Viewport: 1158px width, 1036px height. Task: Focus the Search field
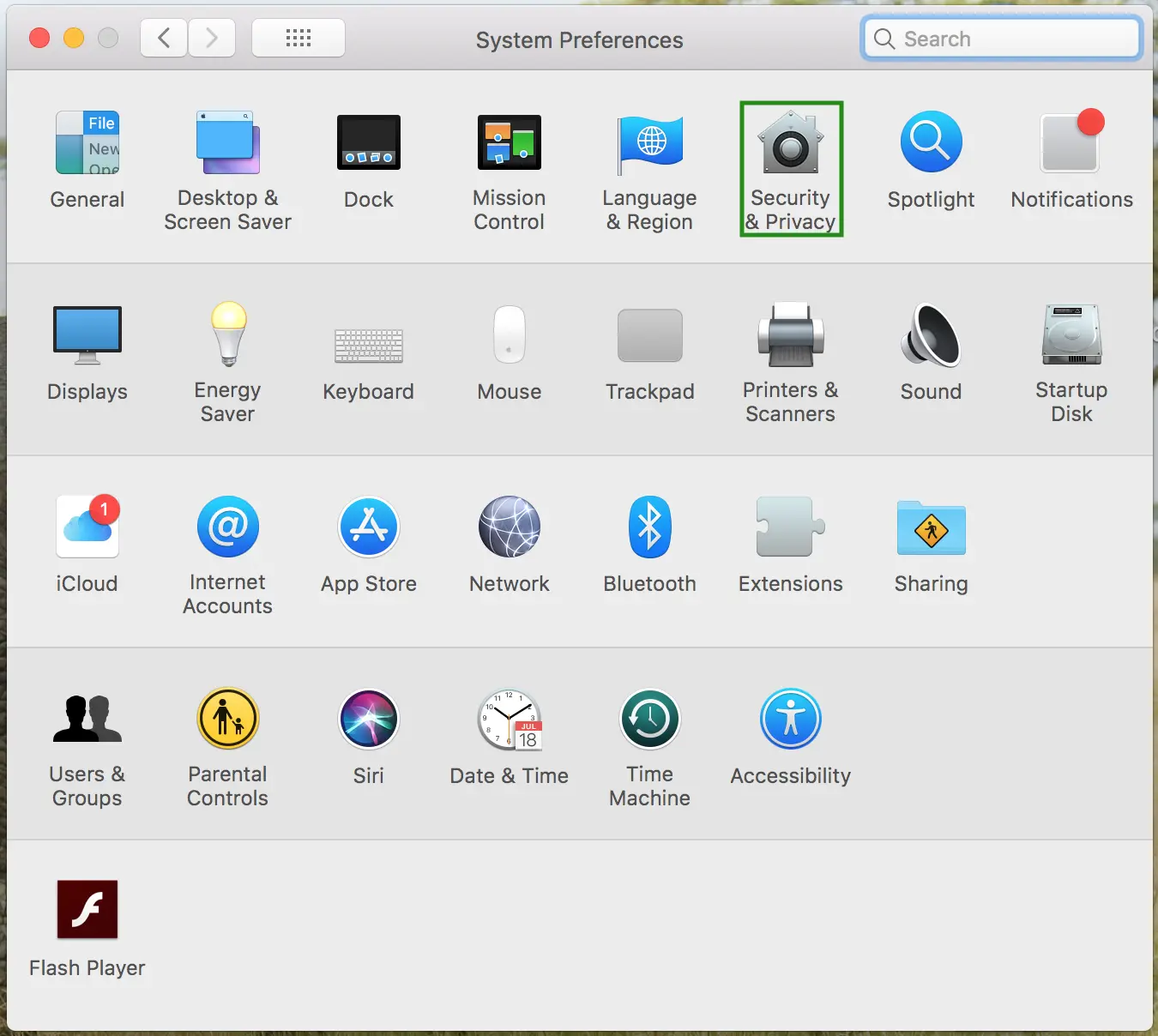click(x=1002, y=39)
